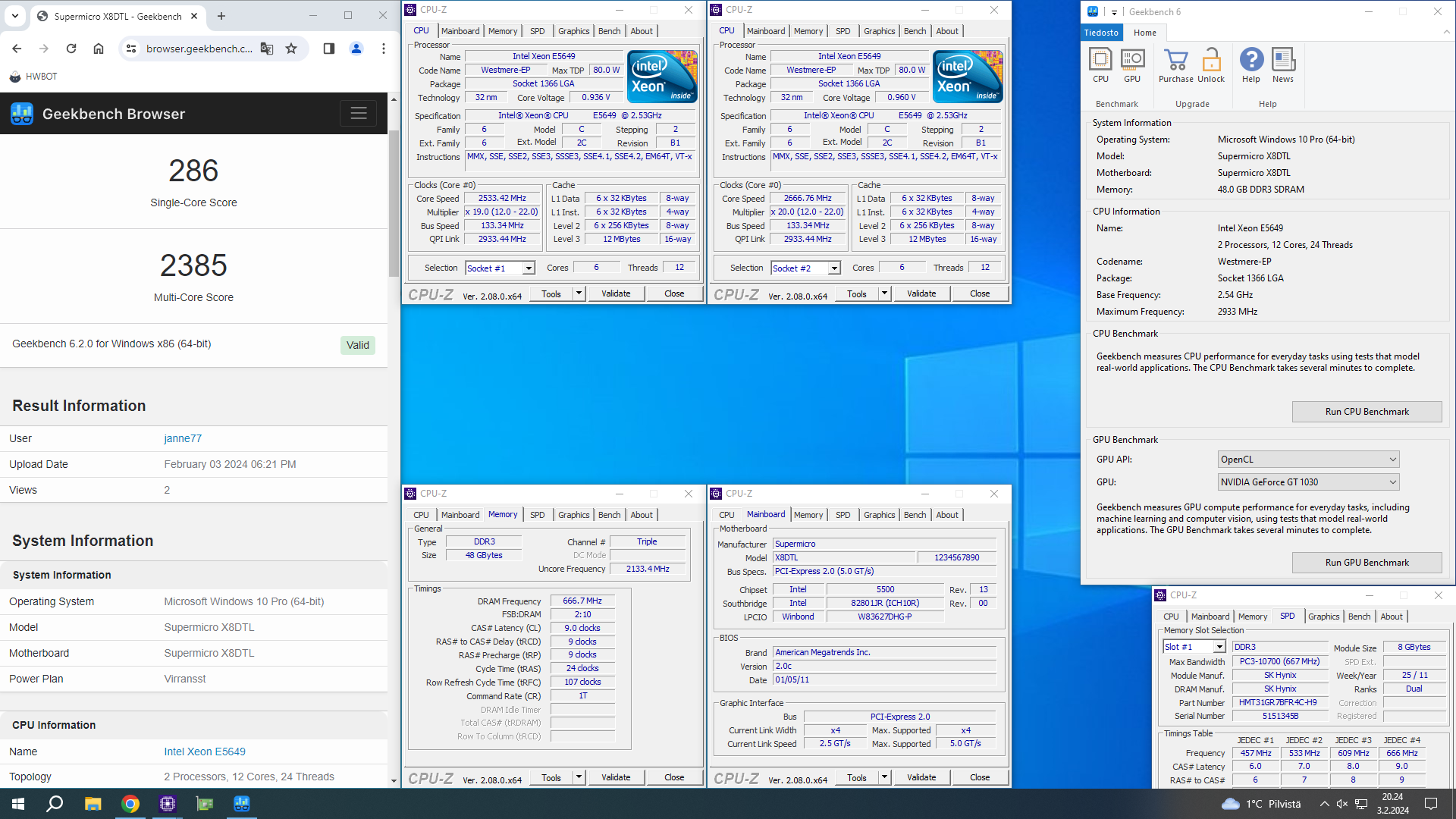Click the taskbar clock showing 20.24

tap(1392, 804)
